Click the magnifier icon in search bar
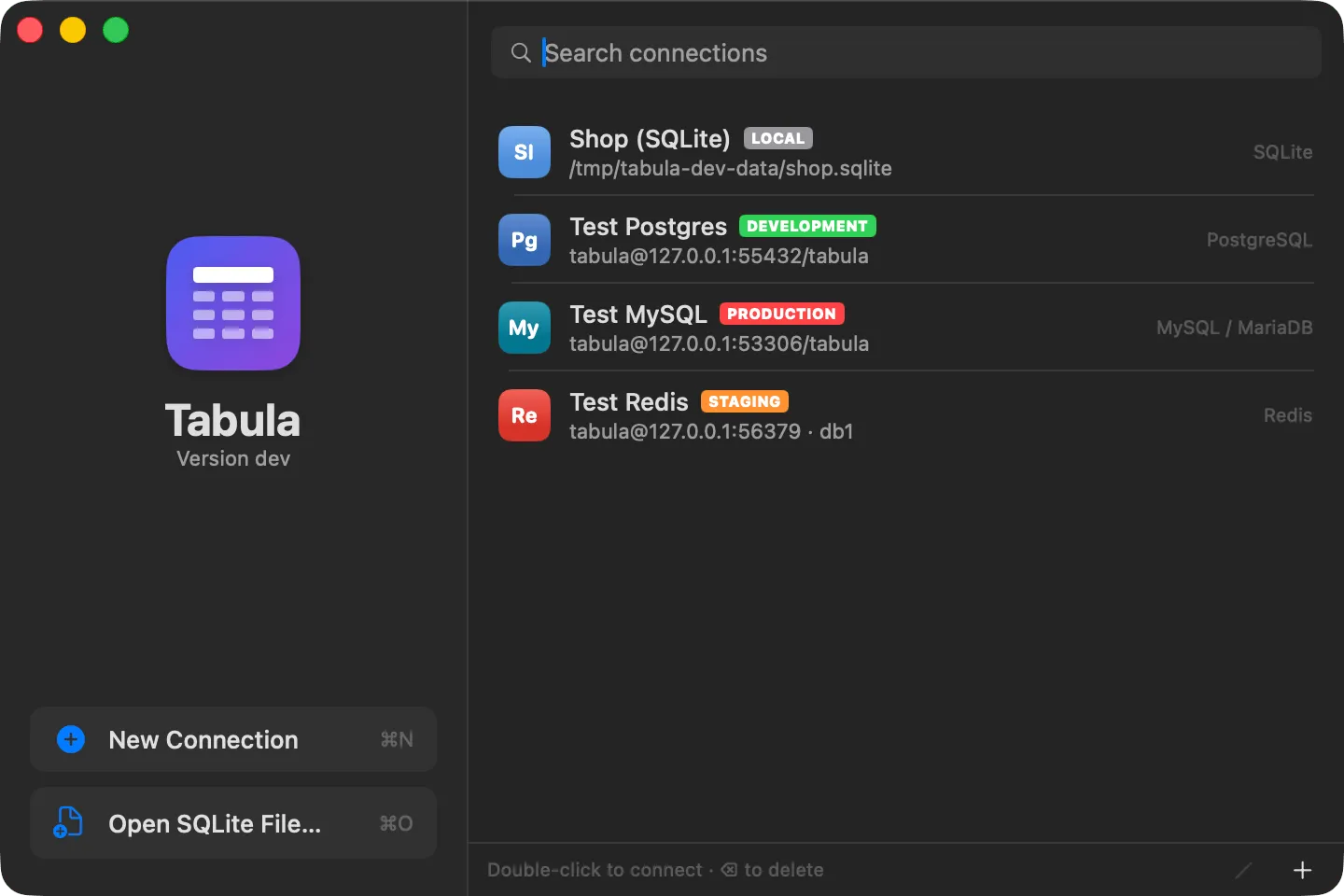This screenshot has width=1344, height=896. 521,52
